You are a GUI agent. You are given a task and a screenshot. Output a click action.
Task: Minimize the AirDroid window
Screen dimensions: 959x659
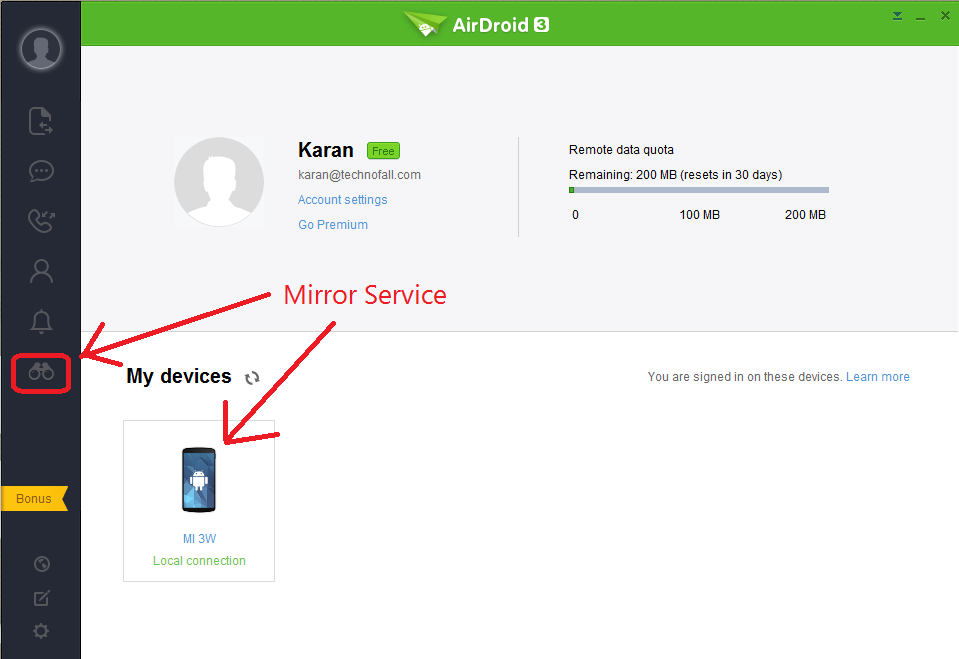(x=920, y=17)
